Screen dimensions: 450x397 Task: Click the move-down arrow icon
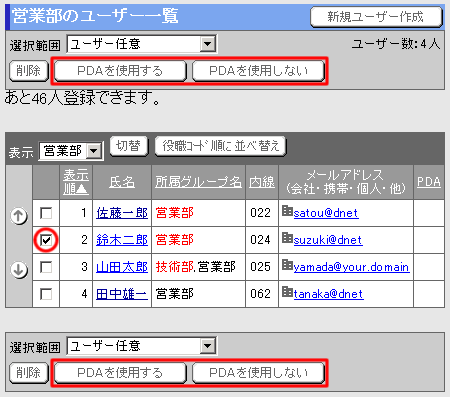click(19, 269)
